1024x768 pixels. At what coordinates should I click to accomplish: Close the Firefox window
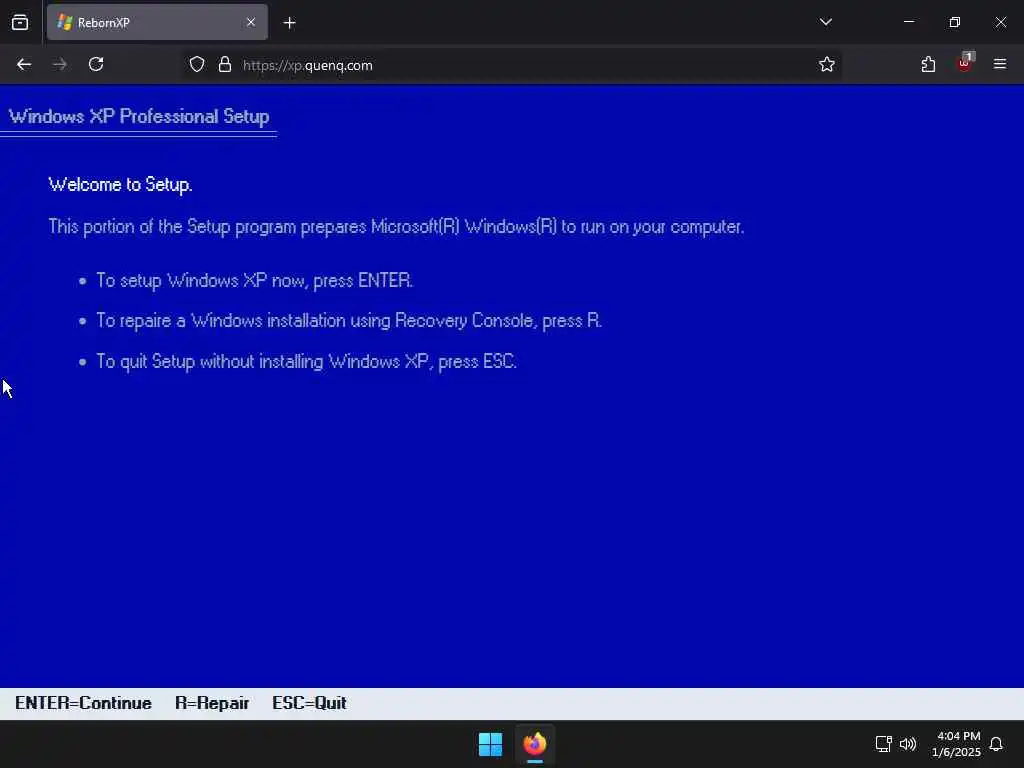coord(1000,22)
